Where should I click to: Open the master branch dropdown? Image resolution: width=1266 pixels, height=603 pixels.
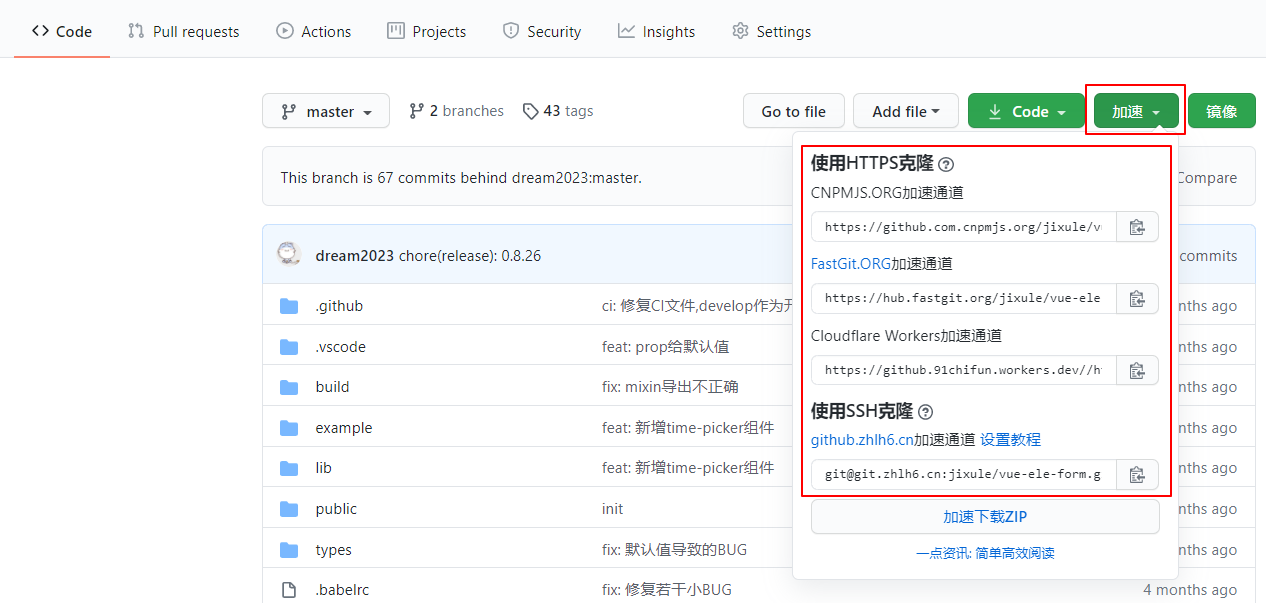click(325, 111)
